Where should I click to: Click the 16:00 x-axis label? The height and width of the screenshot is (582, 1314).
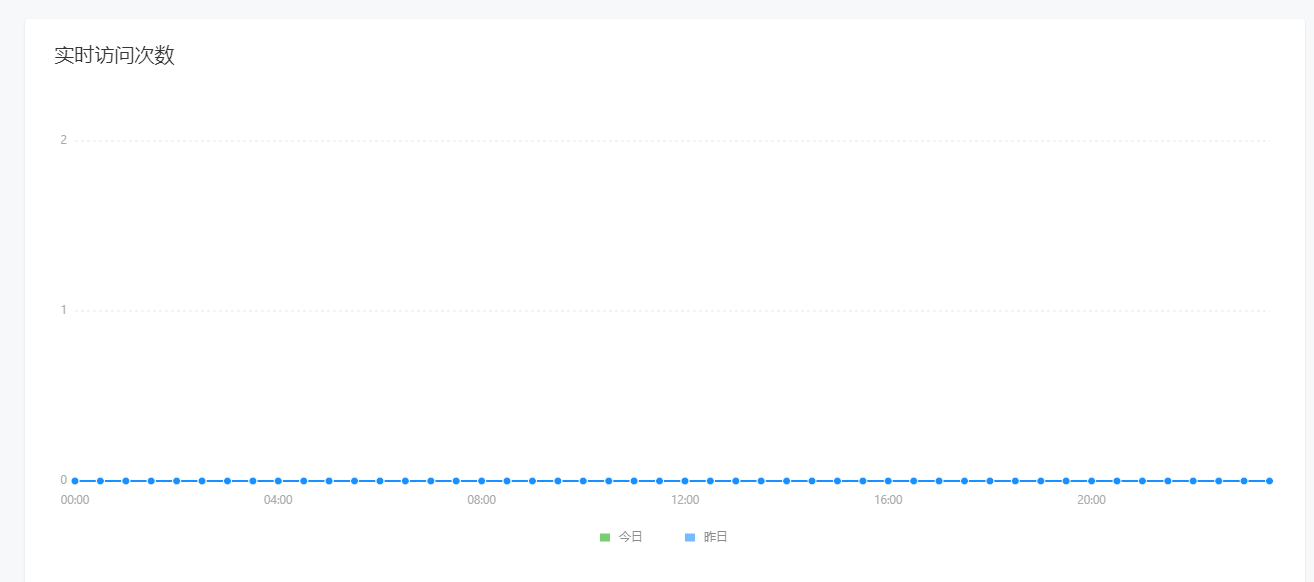coord(888,500)
